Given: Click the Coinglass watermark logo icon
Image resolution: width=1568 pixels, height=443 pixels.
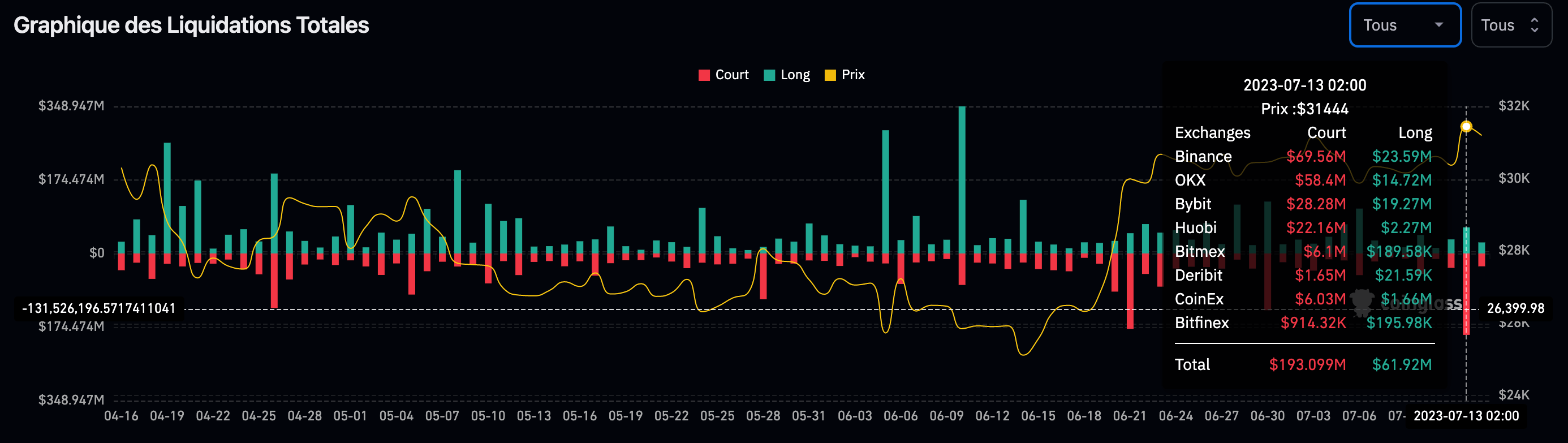Looking at the screenshot, I should pos(1362,302).
